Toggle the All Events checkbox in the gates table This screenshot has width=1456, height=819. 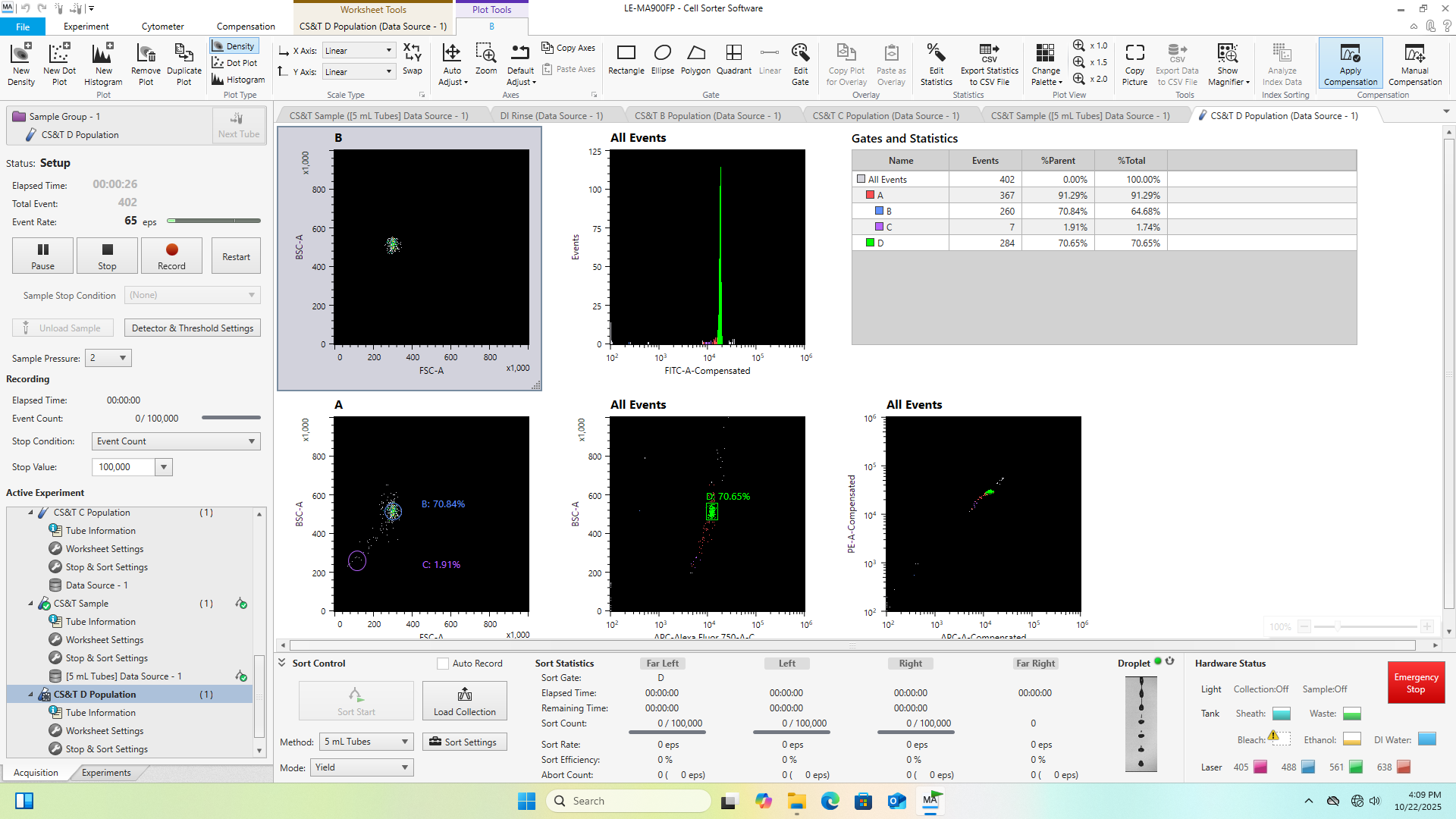pyautogui.click(x=861, y=180)
